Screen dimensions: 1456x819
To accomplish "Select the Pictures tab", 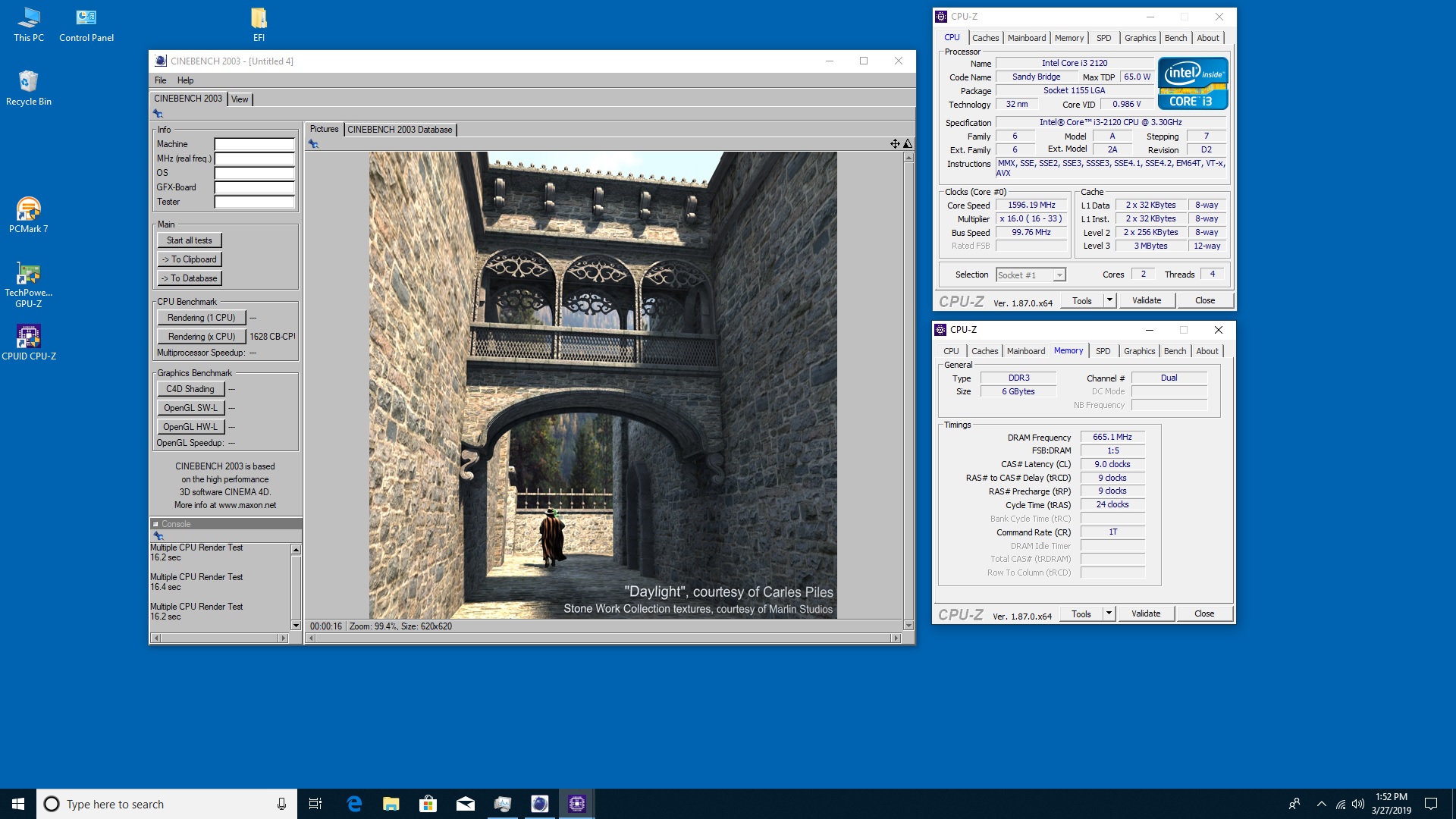I will (324, 129).
